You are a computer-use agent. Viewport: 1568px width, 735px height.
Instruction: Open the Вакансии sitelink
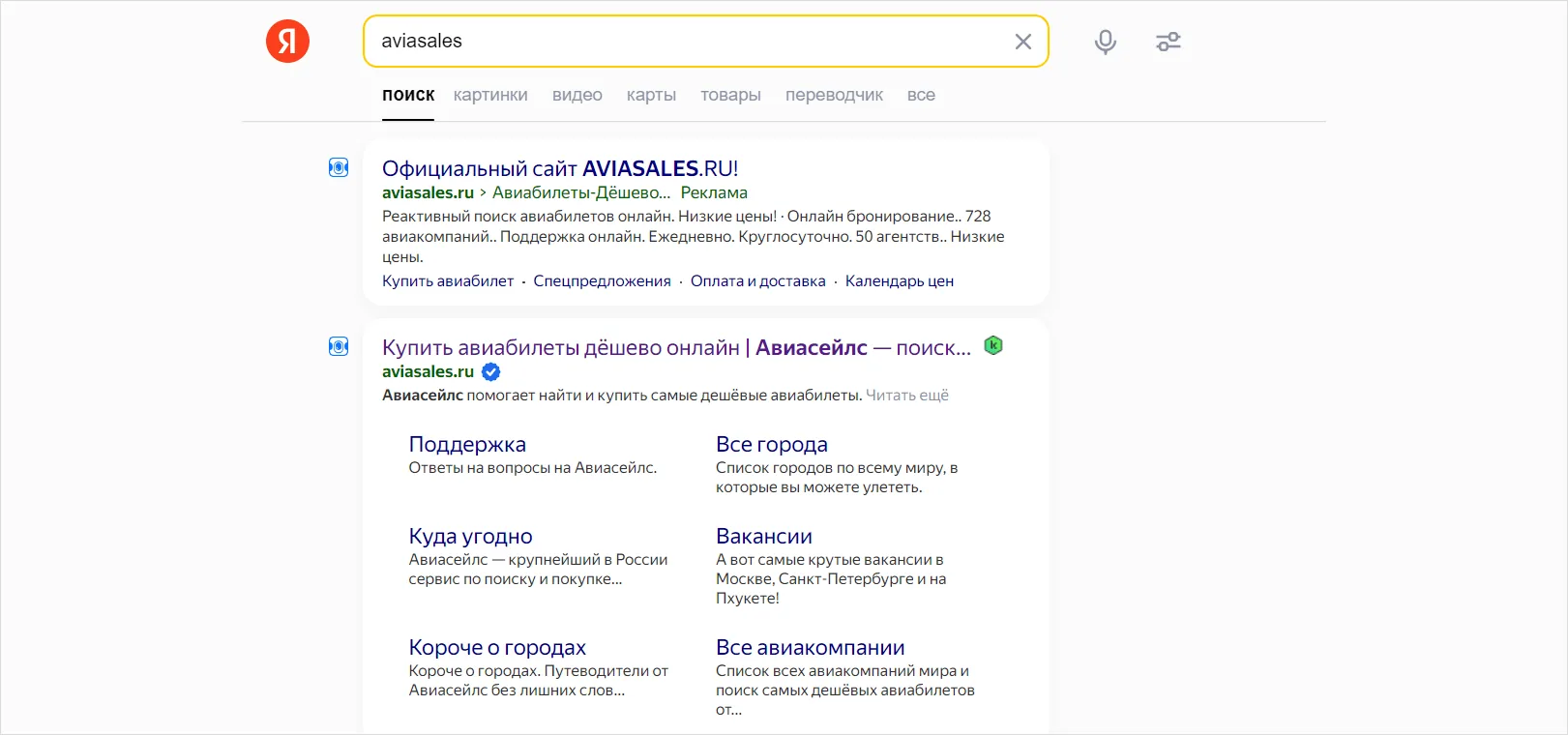coord(764,536)
